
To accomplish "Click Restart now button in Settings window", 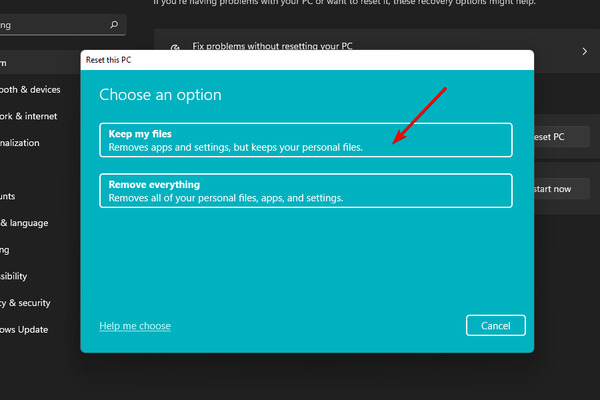I will pos(562,189).
